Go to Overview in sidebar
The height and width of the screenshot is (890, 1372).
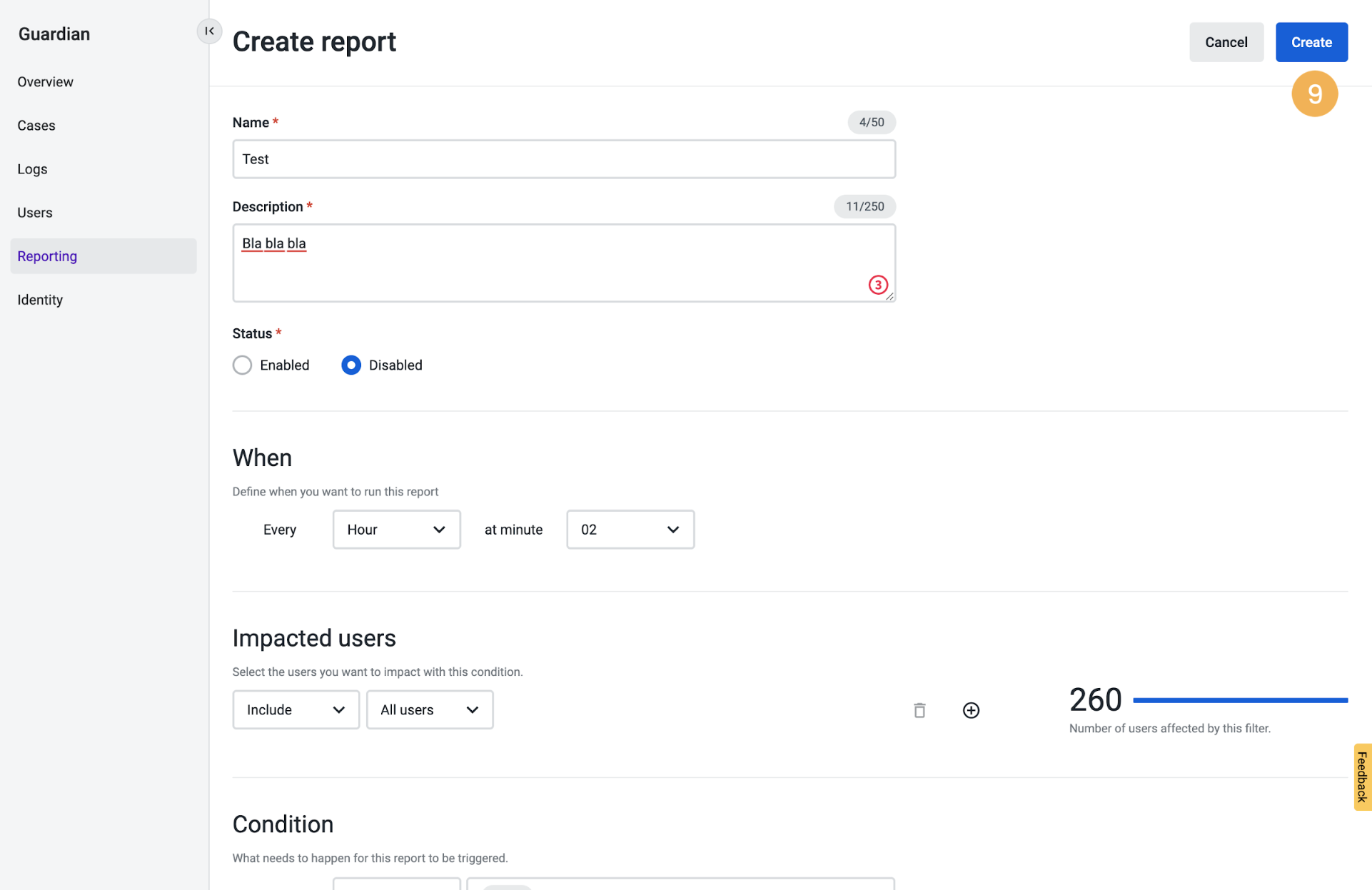46,81
